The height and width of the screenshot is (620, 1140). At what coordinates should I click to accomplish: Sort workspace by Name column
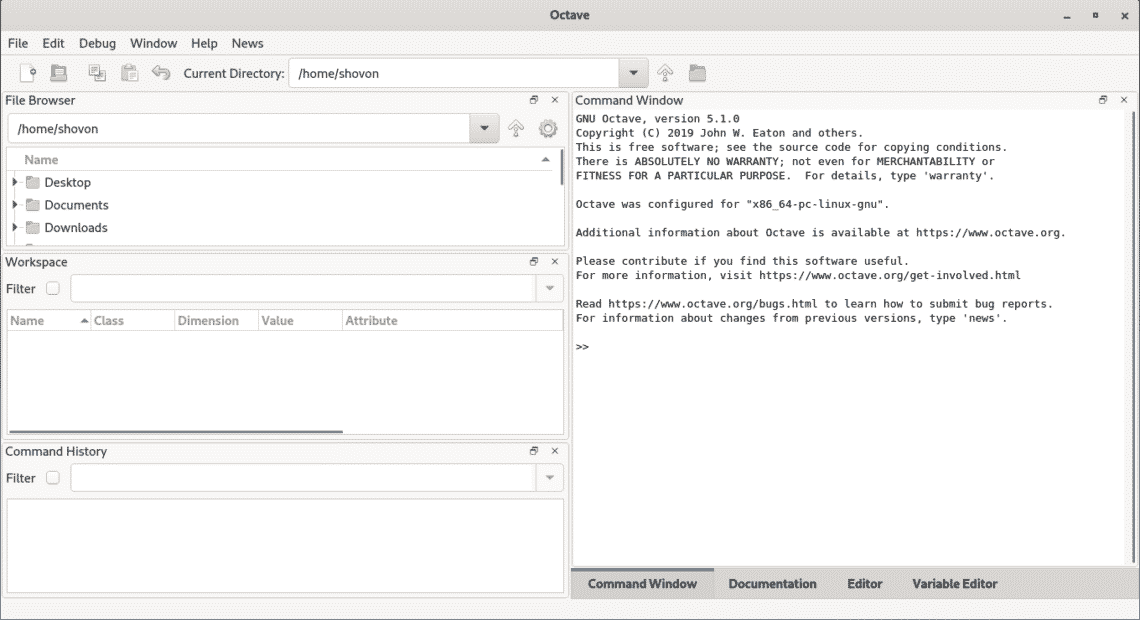49,321
